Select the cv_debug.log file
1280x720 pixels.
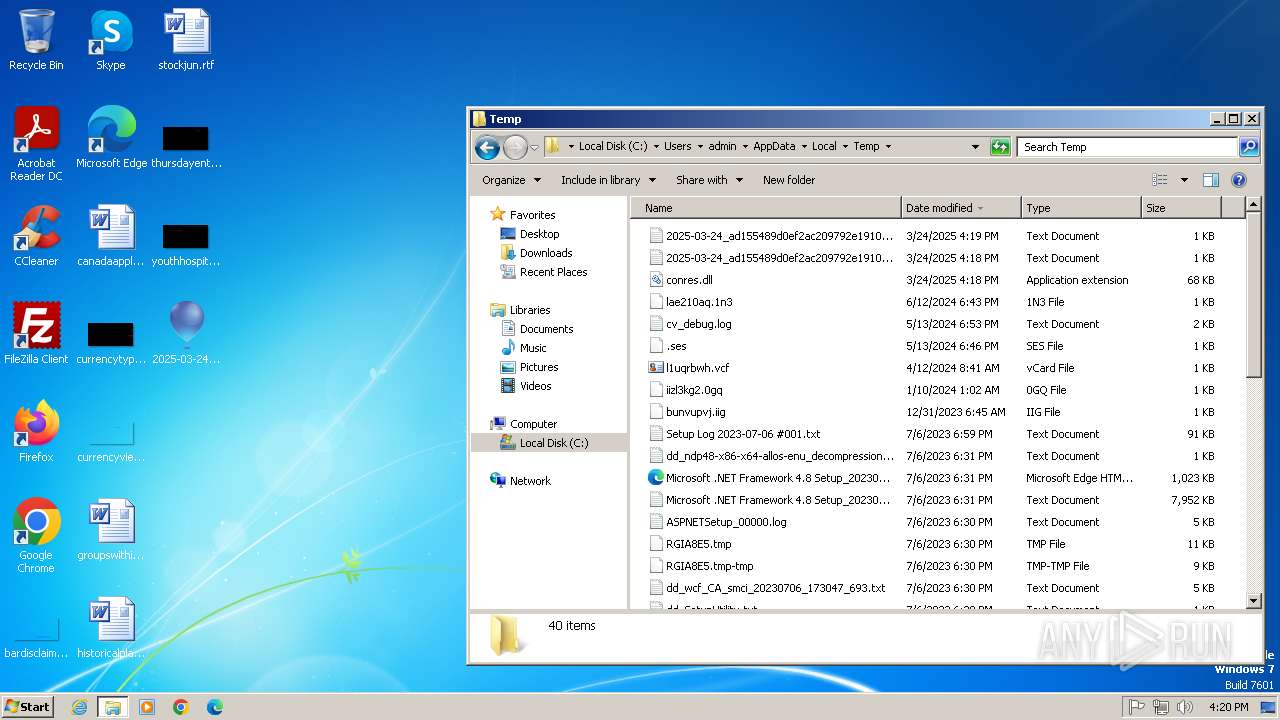[x=698, y=324]
